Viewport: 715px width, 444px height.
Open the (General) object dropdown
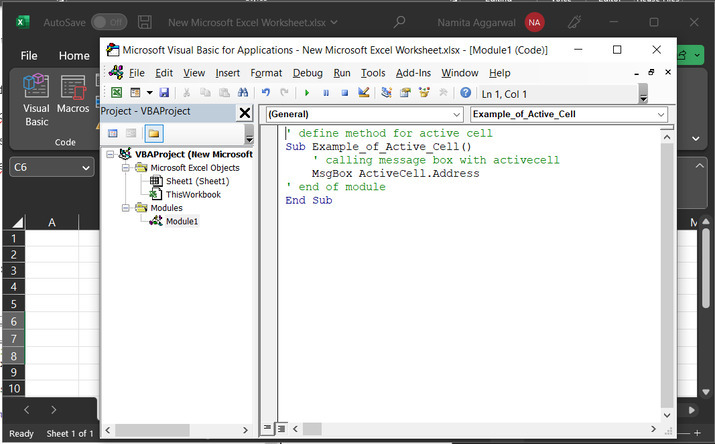tap(455, 115)
